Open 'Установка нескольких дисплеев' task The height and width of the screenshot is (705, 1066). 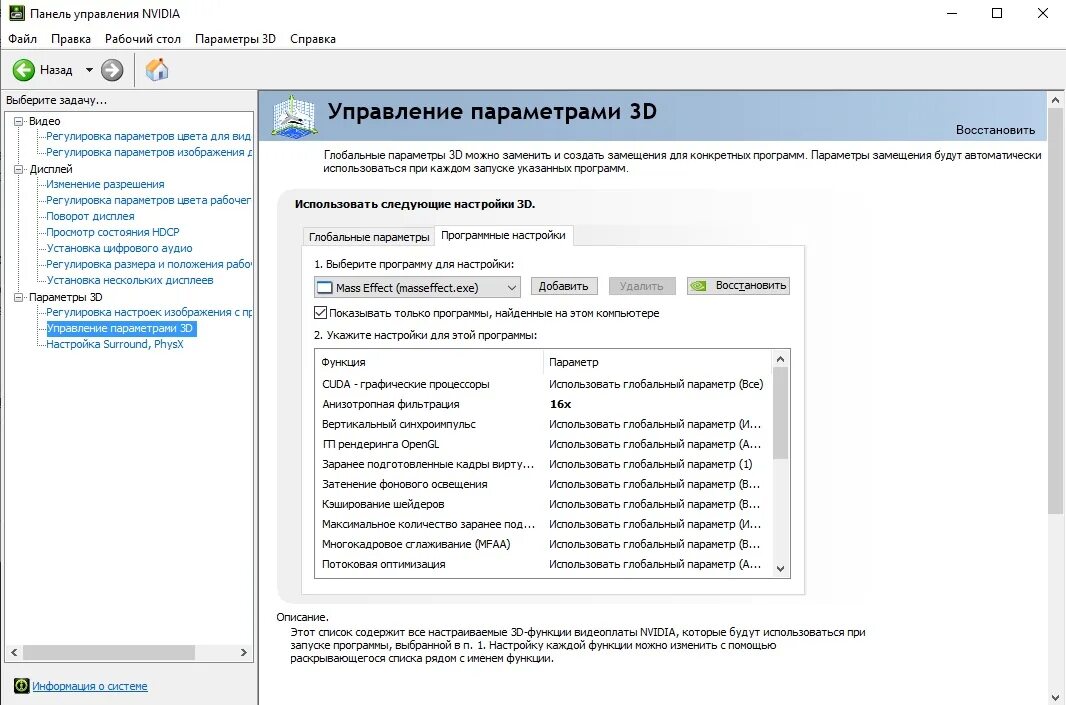click(130, 280)
